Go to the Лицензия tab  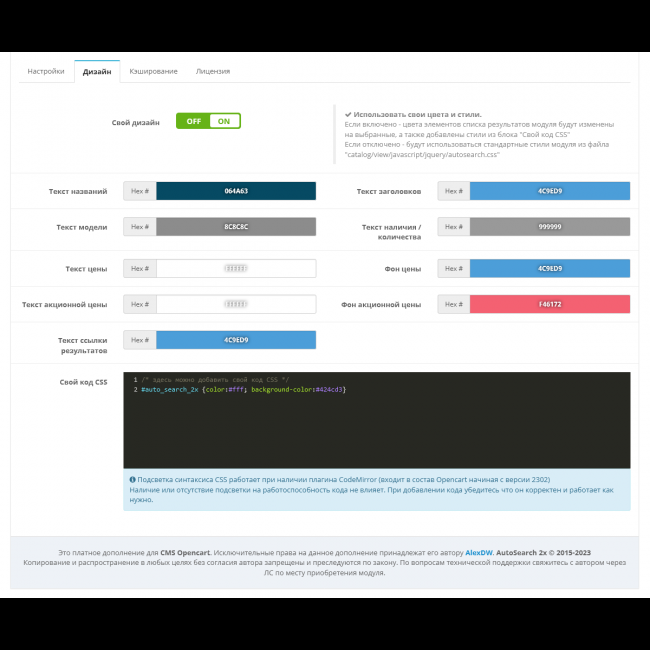212,71
